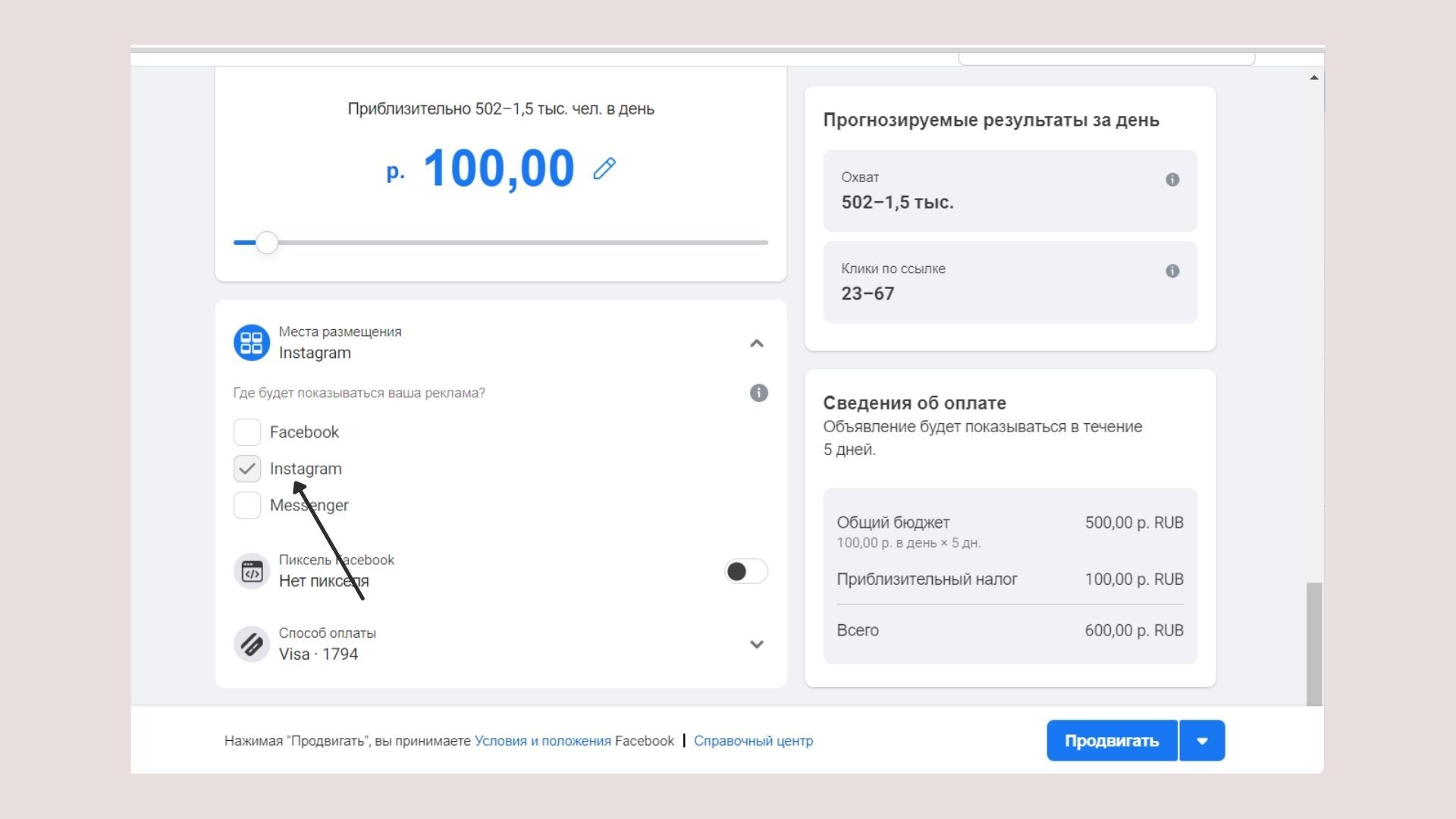Enable the Facebook pixel toggle
The image size is (1456, 819).
746,571
